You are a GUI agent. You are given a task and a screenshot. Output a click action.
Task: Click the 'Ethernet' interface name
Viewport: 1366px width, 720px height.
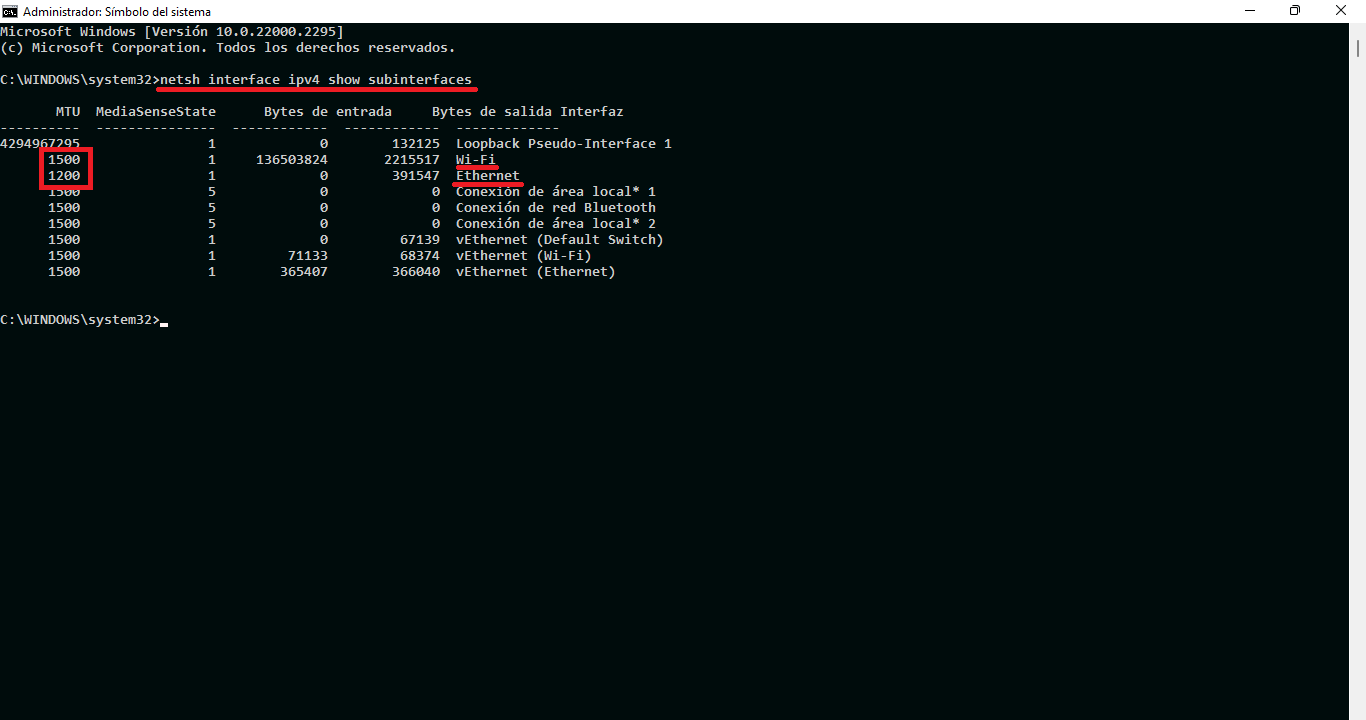click(488, 175)
